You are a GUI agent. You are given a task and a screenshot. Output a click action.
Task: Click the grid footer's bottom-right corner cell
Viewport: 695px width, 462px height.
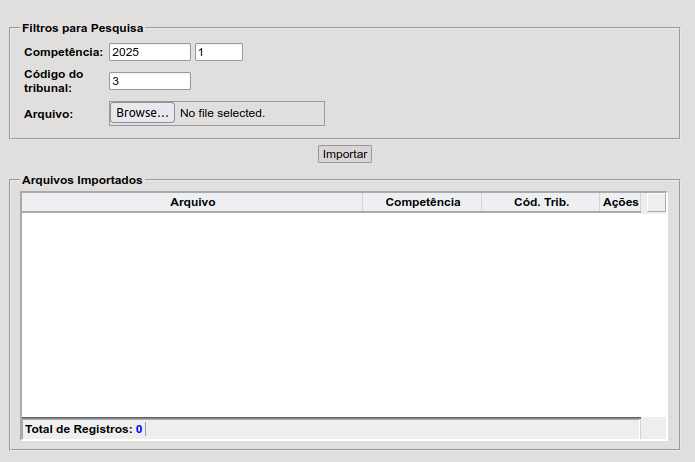[x=653, y=428]
